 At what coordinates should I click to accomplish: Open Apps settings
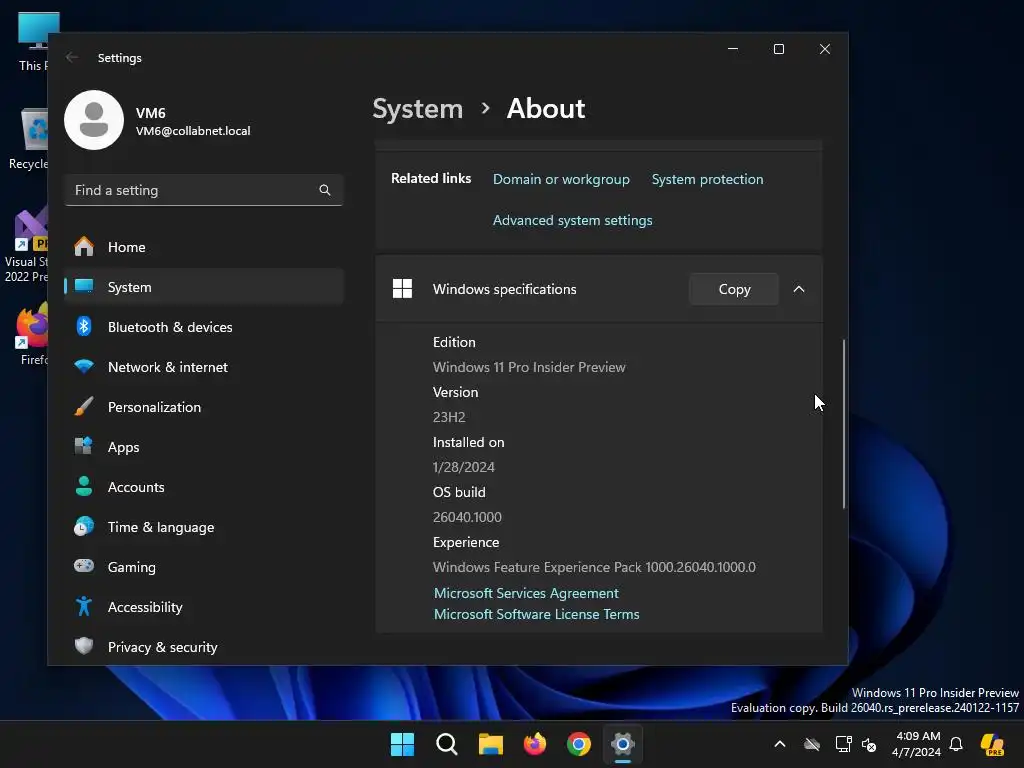[x=204, y=447]
